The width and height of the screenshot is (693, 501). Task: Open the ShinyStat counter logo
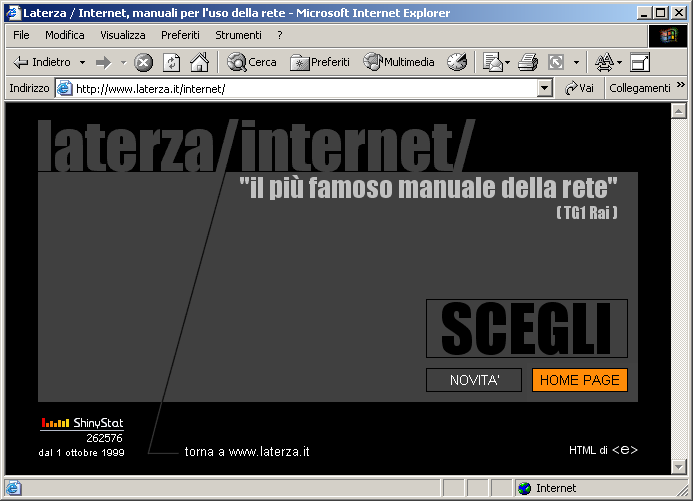[82, 423]
